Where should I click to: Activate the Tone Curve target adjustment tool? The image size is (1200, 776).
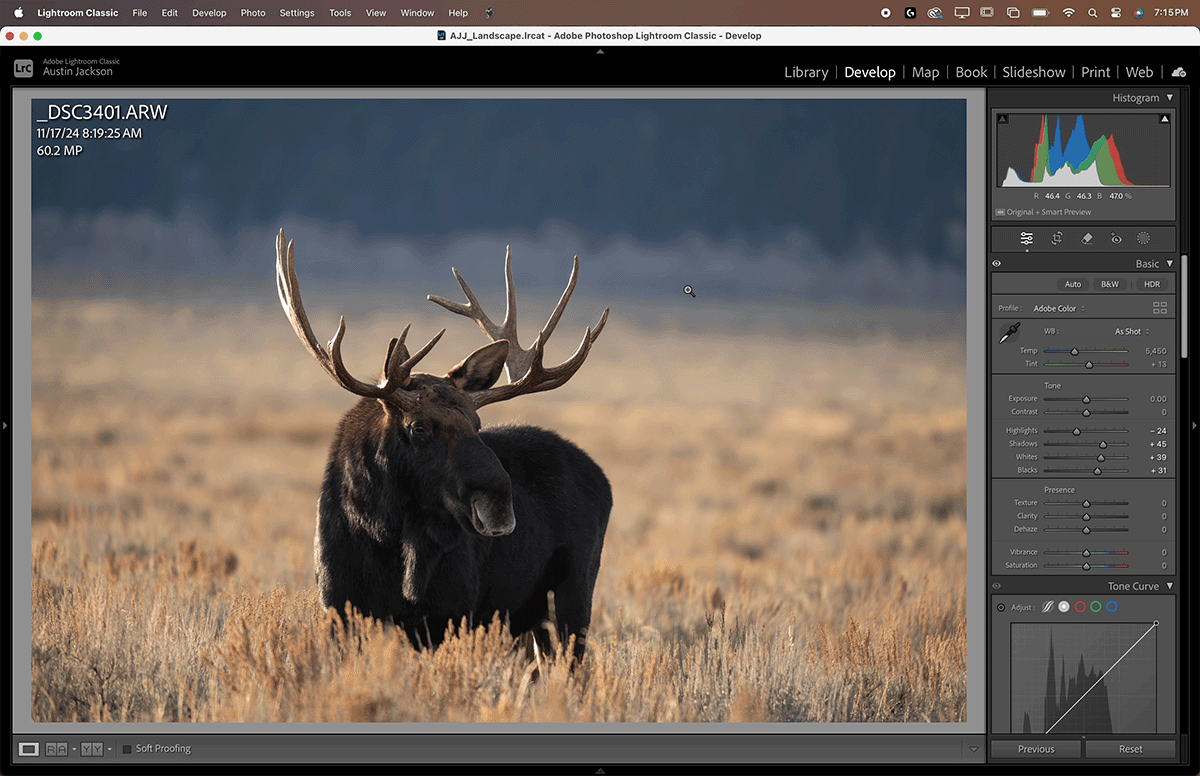[1001, 608]
